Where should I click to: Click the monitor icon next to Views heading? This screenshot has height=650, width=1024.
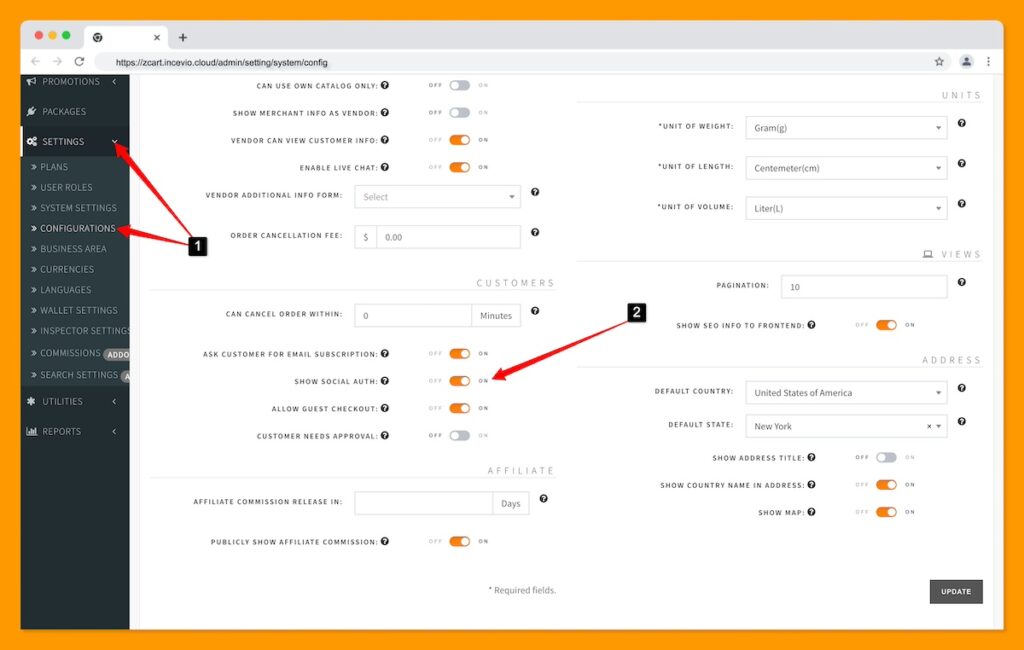926,254
